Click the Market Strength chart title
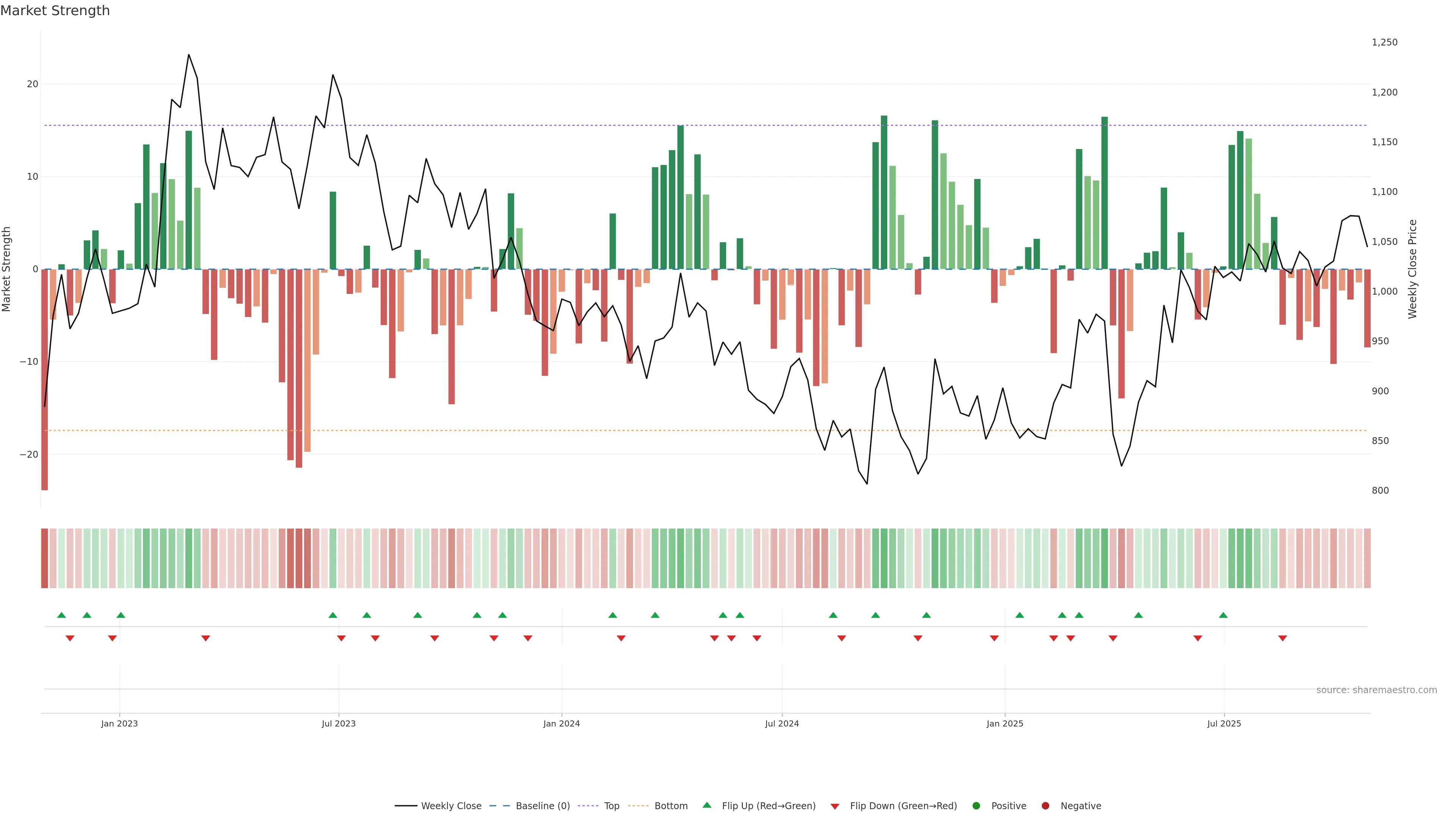Screen dimensions: 1456x819 pyautogui.click(x=55, y=11)
